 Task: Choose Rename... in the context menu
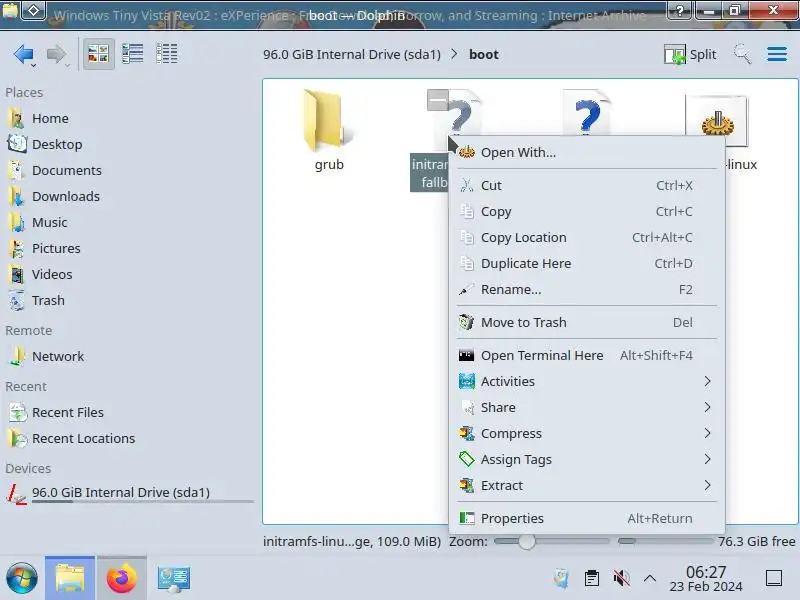(587, 290)
